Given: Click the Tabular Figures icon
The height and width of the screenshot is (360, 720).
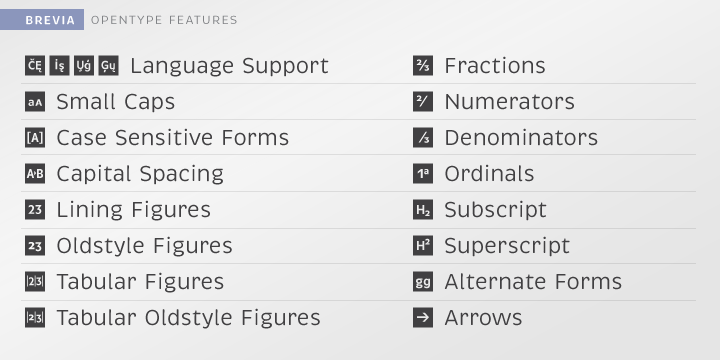Looking at the screenshot, I should pos(35,281).
